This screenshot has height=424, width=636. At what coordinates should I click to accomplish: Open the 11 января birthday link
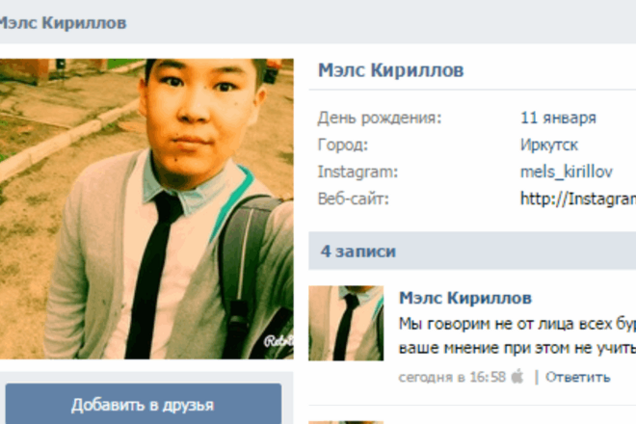(558, 118)
